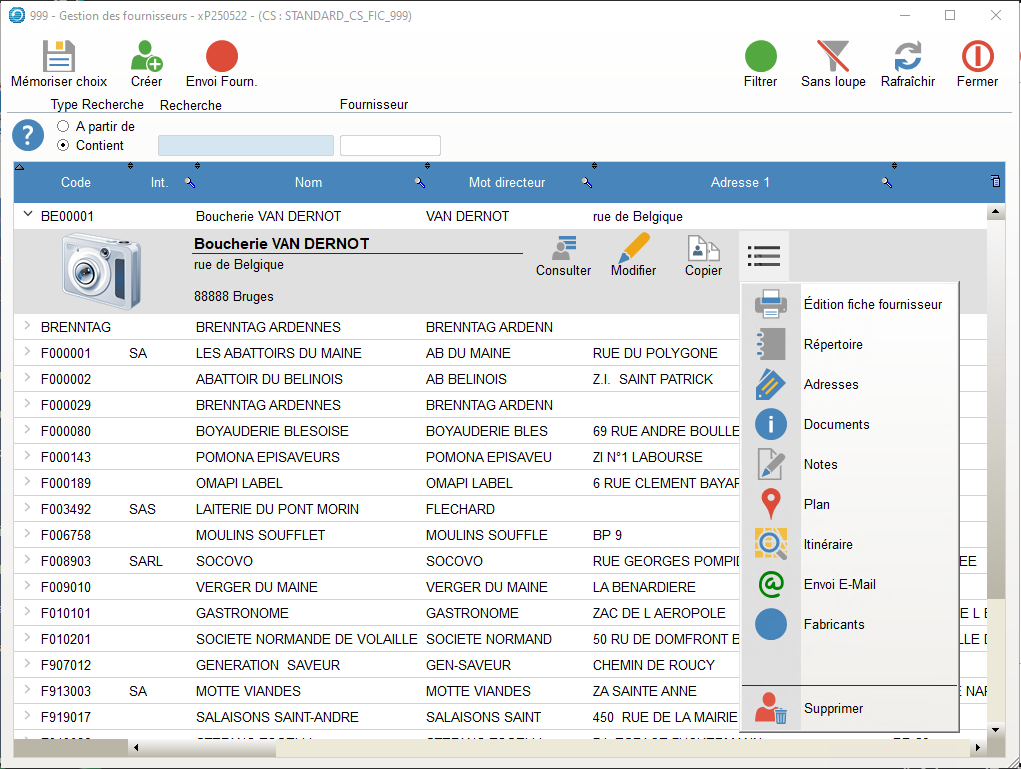Choose Édition fiche fournisseur from menu
Viewport: 1021px width, 769px height.
tap(872, 304)
